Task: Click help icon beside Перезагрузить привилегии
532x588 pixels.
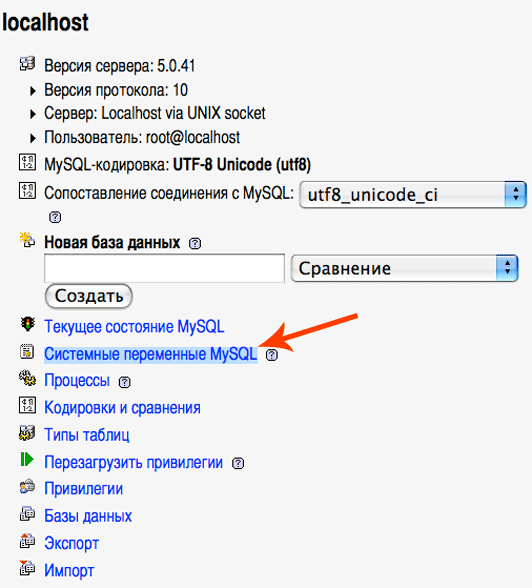Action: tap(238, 464)
